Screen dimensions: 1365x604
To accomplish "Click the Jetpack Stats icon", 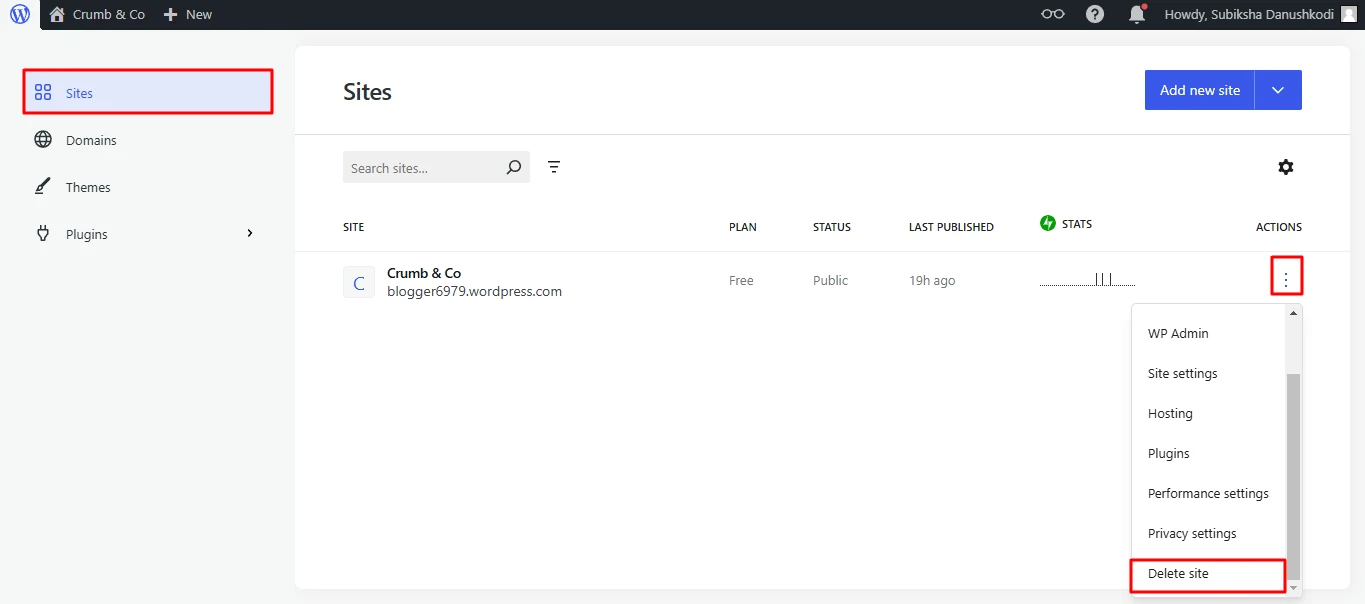I will [x=1048, y=224].
